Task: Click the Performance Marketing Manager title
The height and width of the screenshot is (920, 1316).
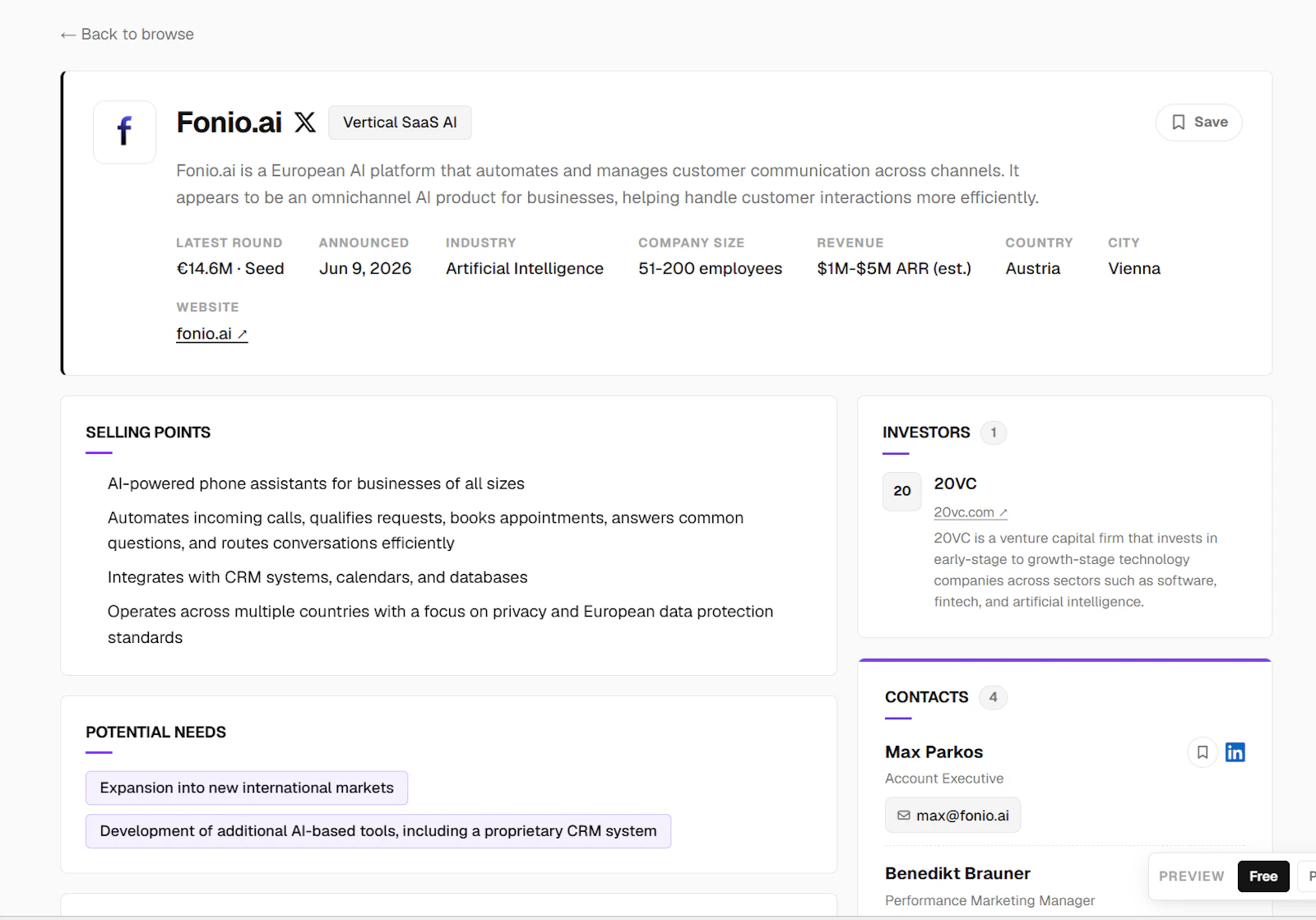Action: click(989, 901)
